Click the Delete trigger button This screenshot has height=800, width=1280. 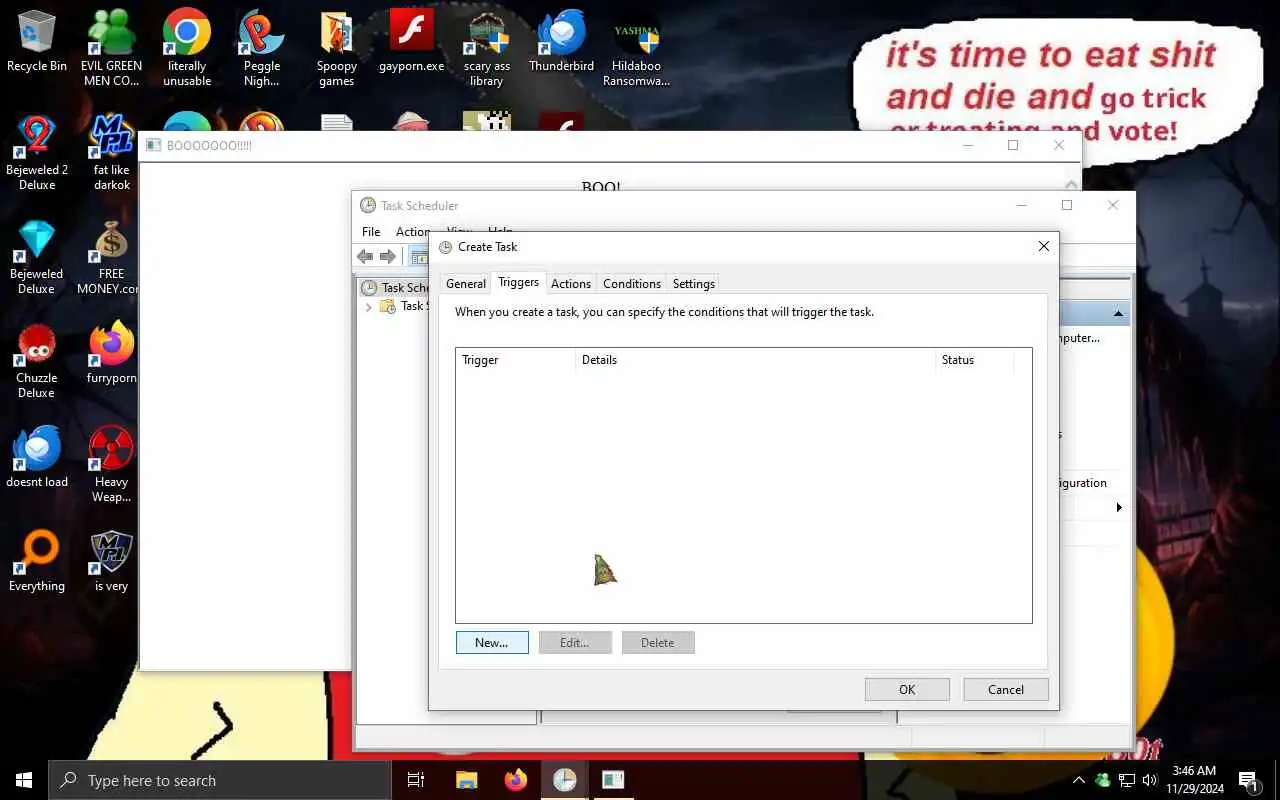658,643
